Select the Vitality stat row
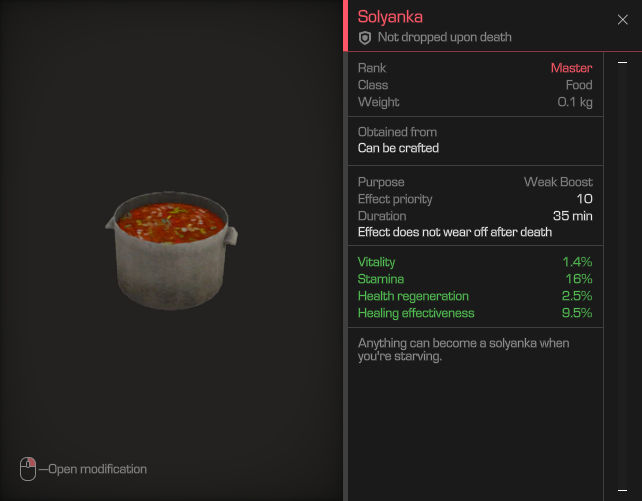Image resolution: width=642 pixels, height=501 pixels. pyautogui.click(x=475, y=262)
